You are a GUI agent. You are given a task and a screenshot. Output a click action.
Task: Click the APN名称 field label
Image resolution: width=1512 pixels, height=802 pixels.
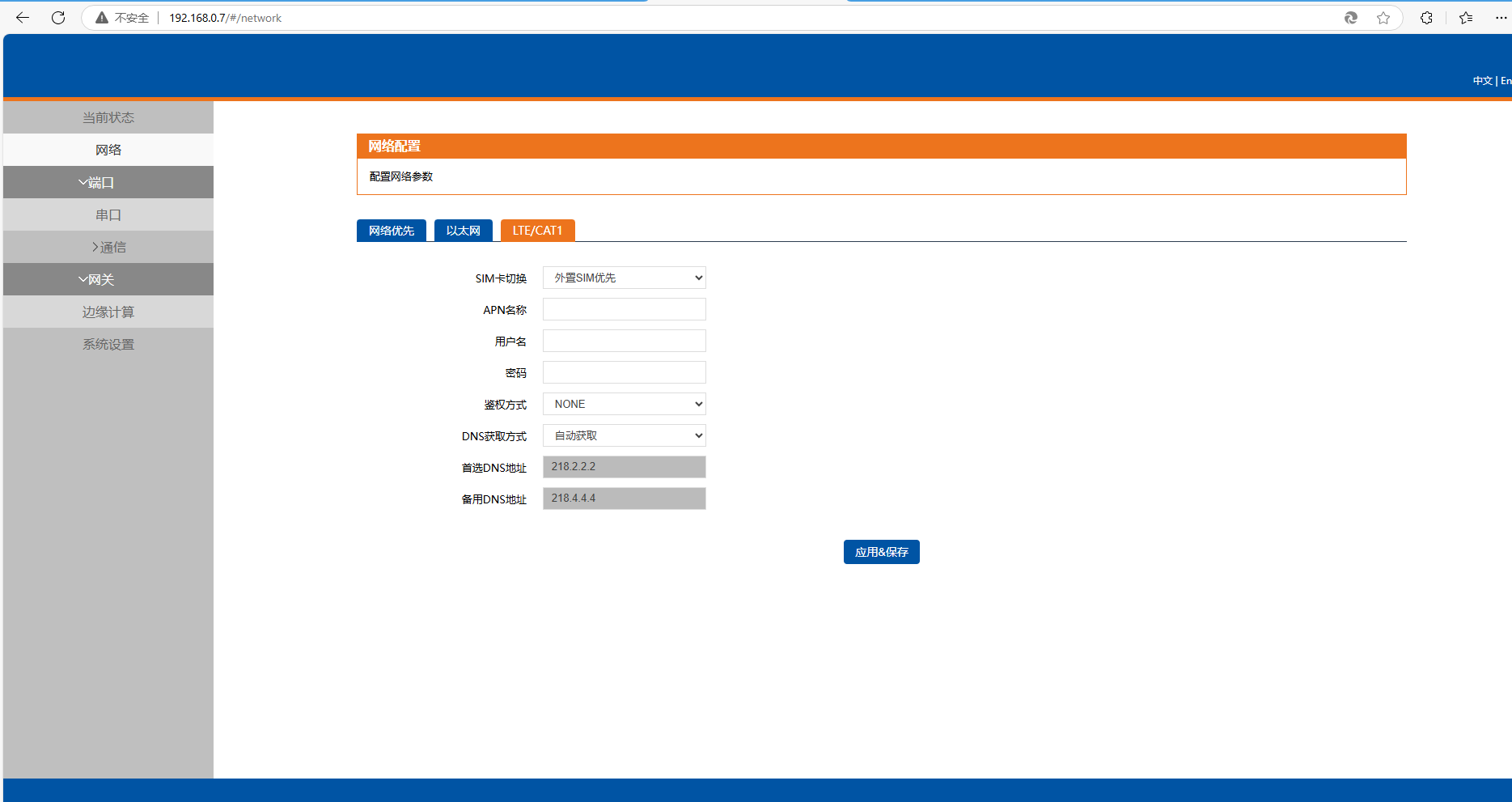[x=505, y=310]
